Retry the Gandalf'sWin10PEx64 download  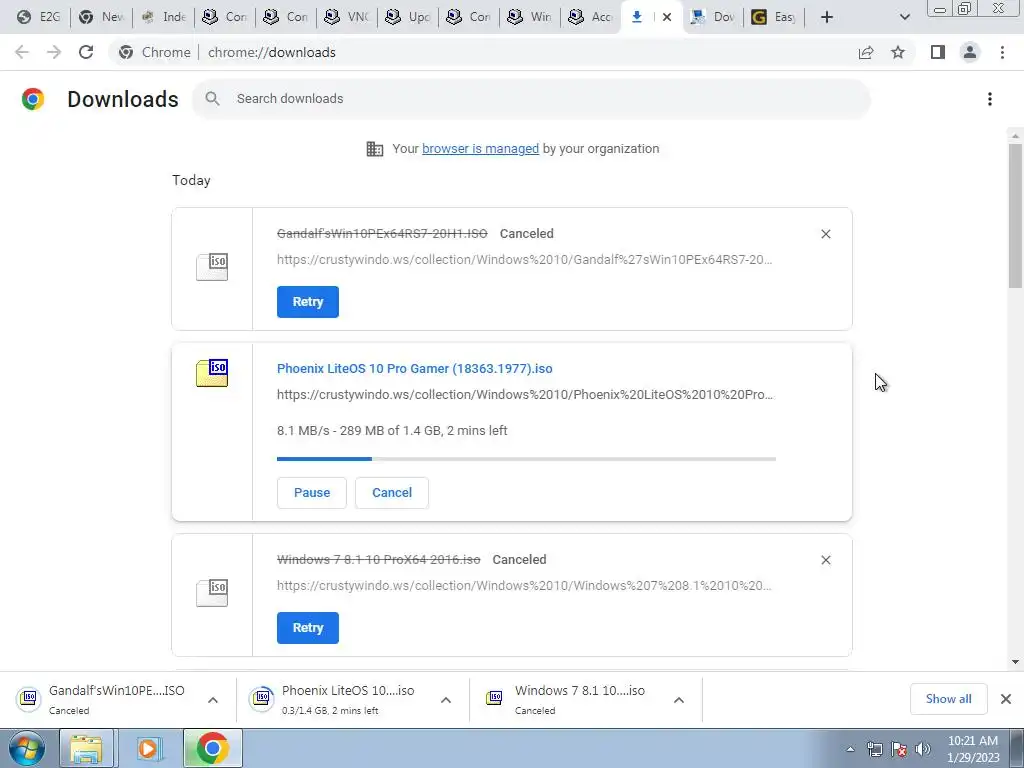pyautogui.click(x=308, y=302)
